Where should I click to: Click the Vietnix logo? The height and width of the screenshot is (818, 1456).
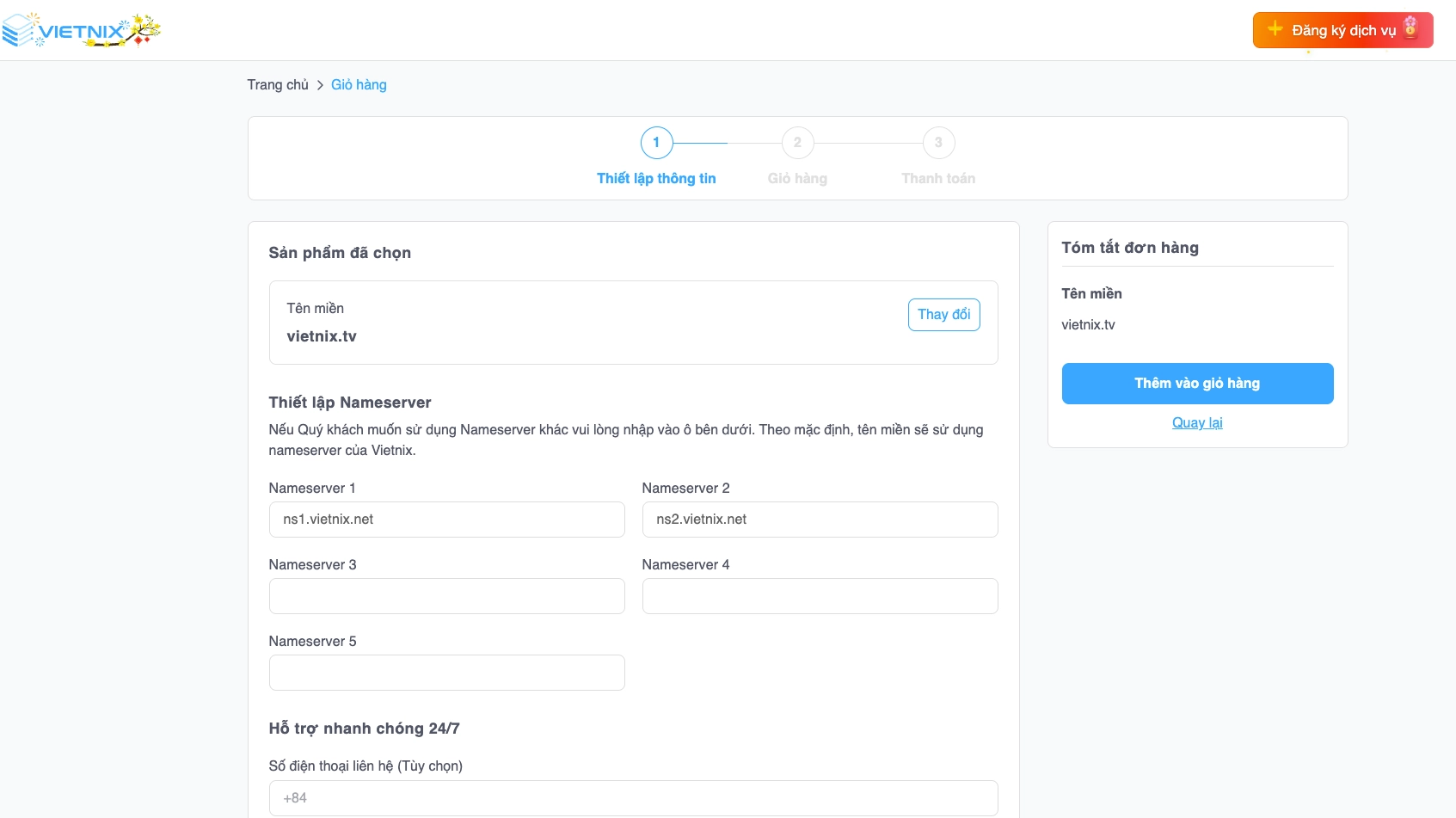(81, 31)
